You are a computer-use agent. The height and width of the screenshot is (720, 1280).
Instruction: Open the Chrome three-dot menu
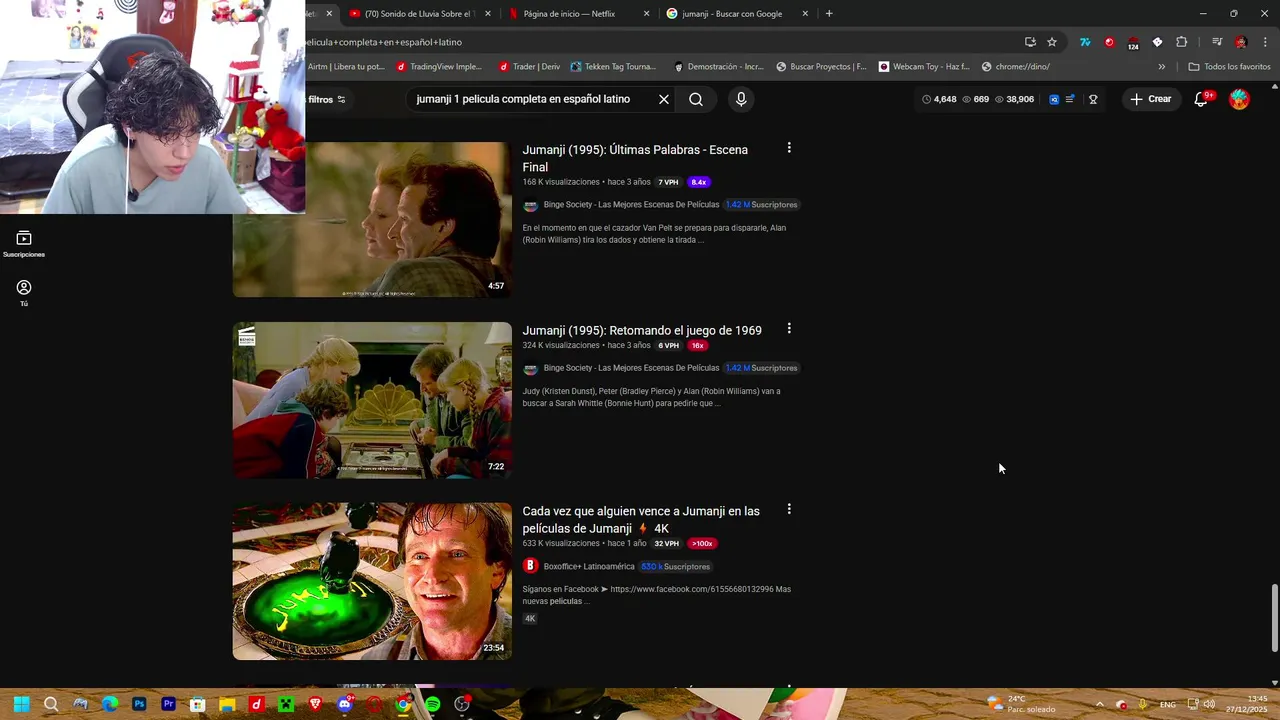tap(1265, 42)
